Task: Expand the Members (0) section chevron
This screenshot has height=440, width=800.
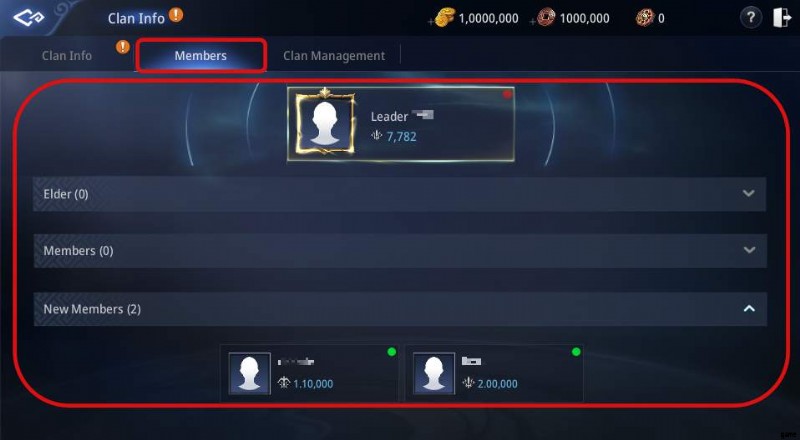Action: 749,250
